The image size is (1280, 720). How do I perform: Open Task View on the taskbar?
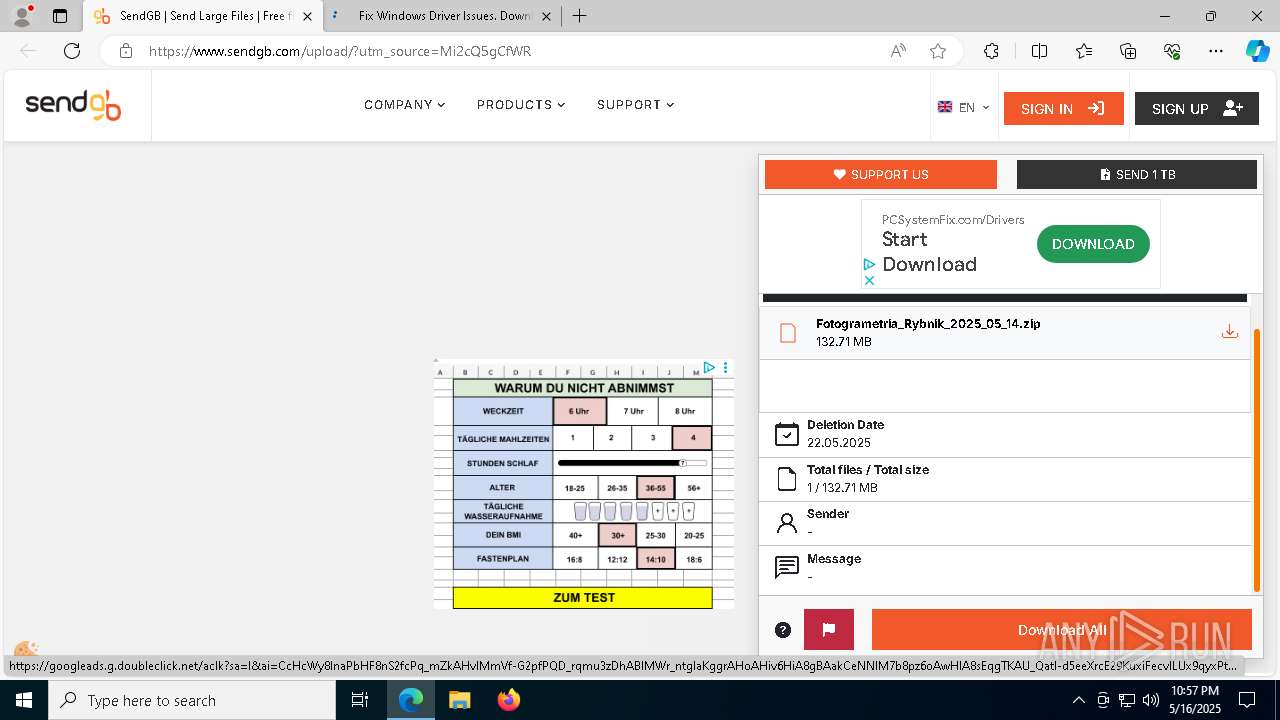(x=361, y=700)
